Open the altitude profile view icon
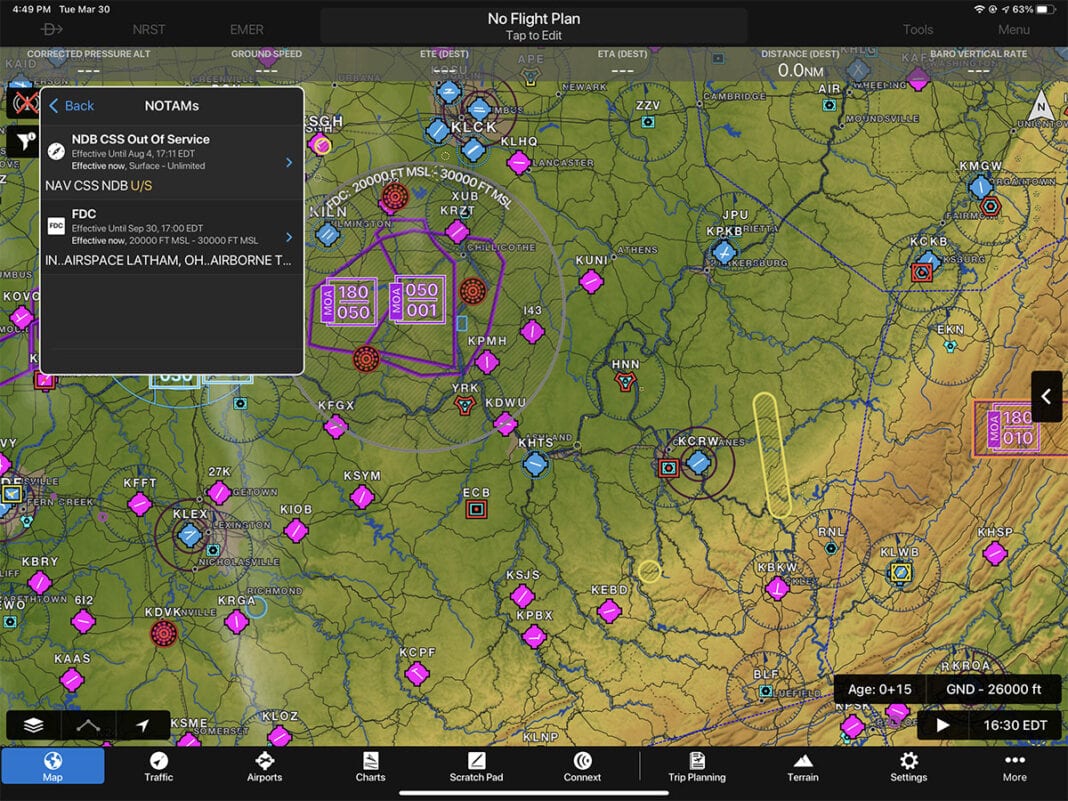The height and width of the screenshot is (801, 1068). [88, 725]
